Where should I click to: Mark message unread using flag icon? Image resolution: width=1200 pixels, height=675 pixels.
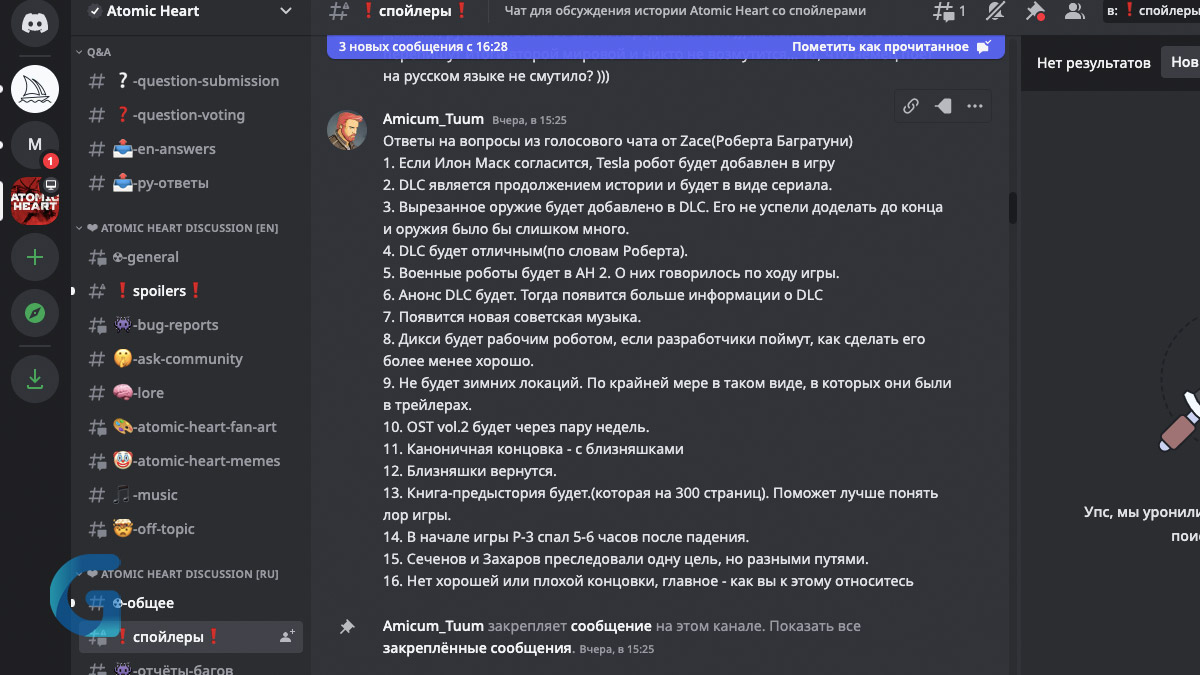click(x=942, y=107)
